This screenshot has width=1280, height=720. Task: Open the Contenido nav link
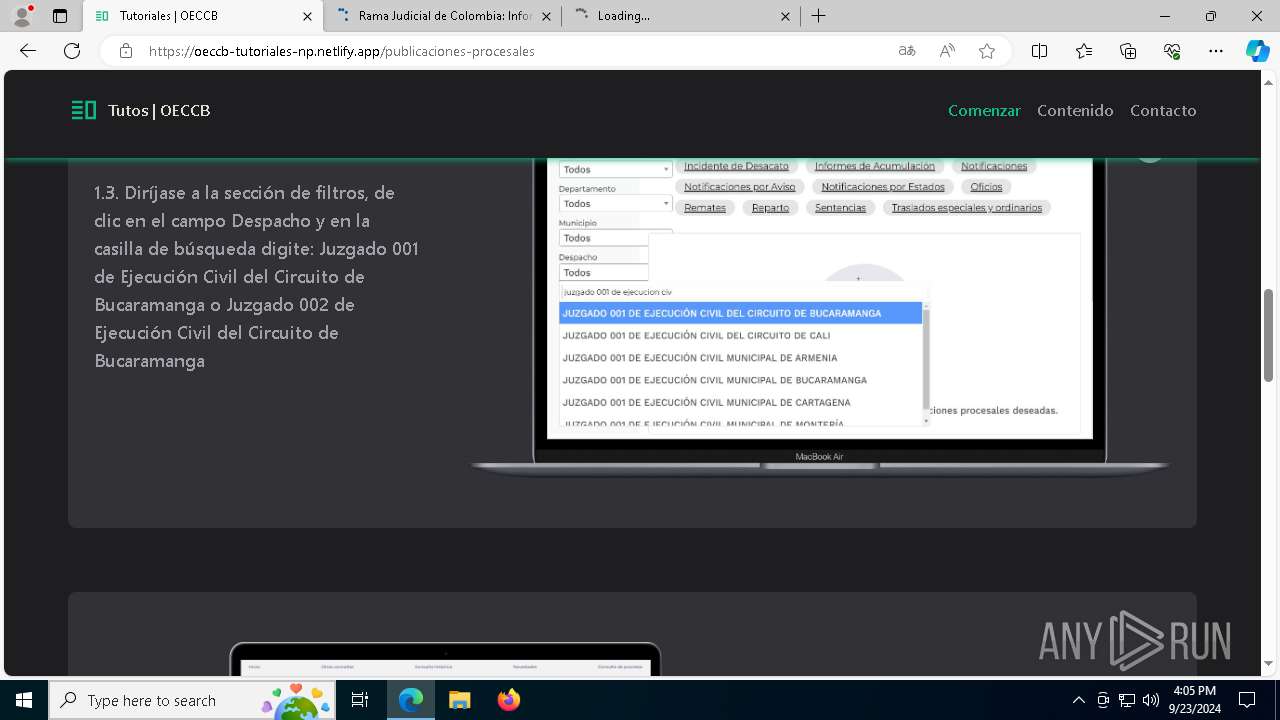click(1075, 110)
